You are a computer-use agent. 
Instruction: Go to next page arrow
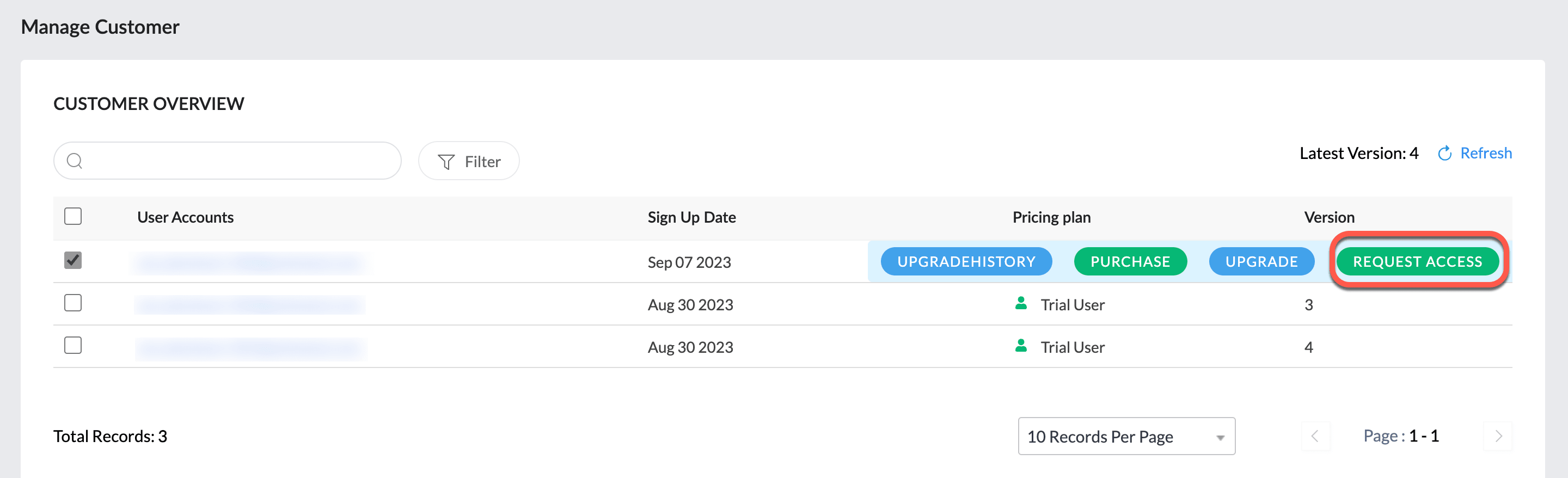tap(1498, 436)
